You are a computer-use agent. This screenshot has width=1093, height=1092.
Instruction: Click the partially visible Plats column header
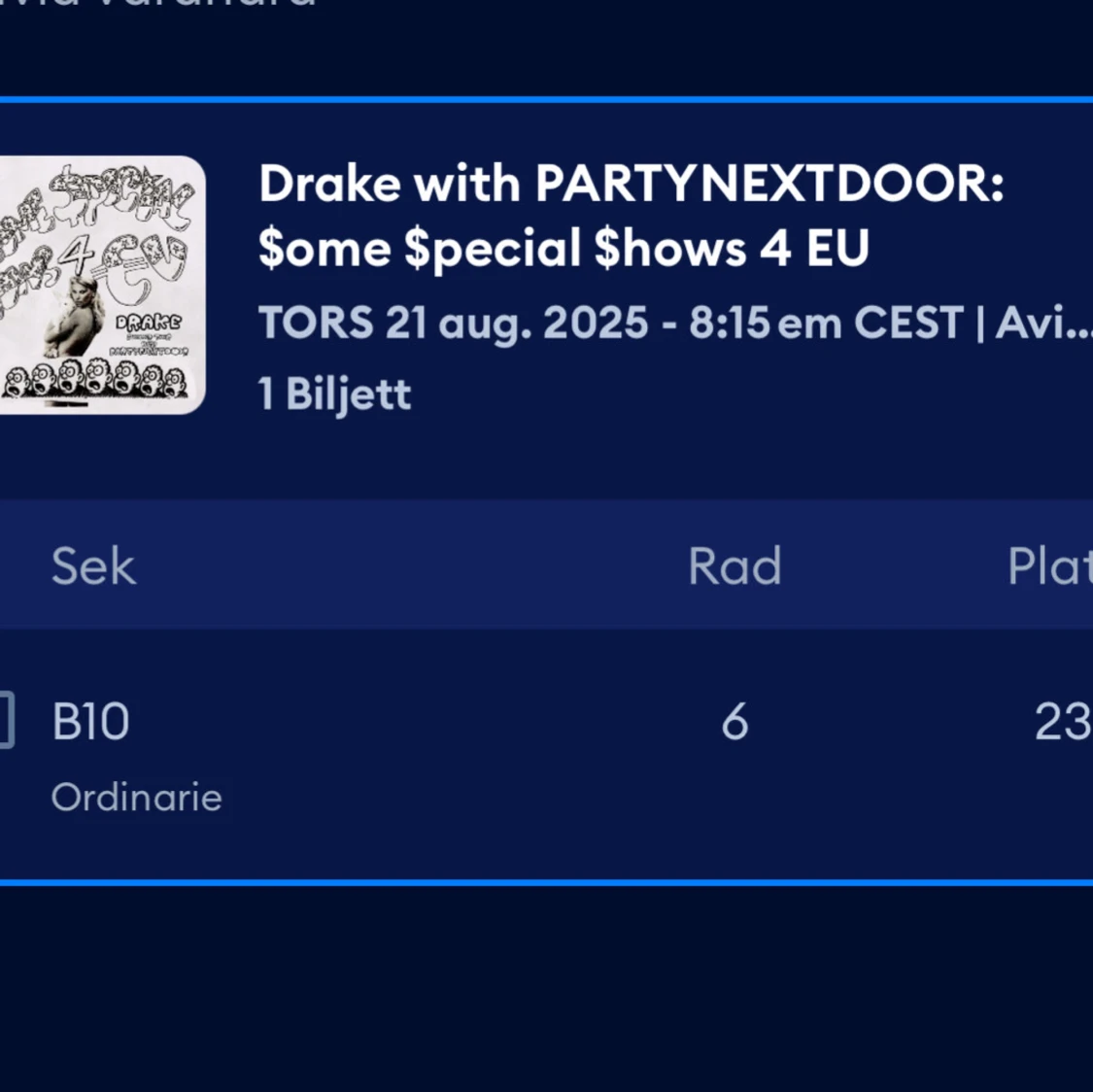pyautogui.click(x=1050, y=565)
